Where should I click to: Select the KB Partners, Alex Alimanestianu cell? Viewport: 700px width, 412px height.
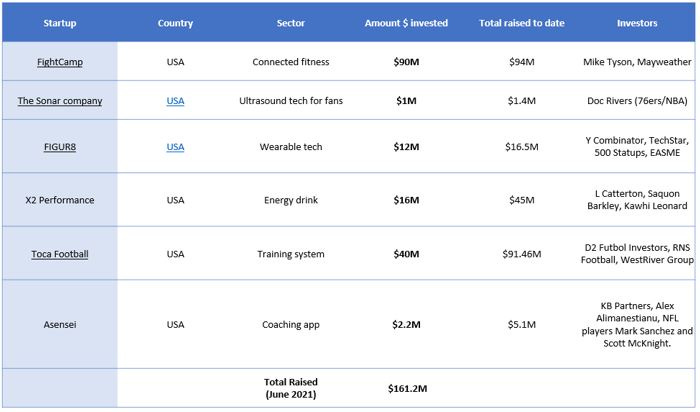point(637,325)
